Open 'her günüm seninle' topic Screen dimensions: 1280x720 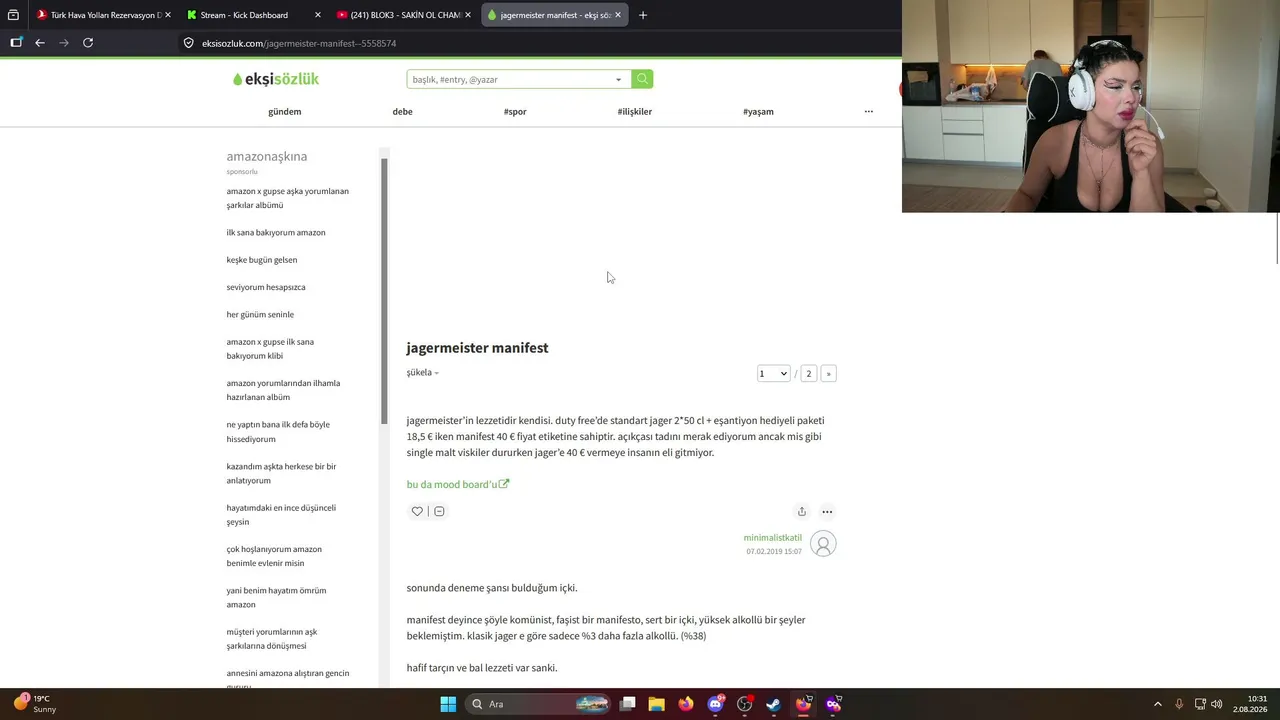260,315
